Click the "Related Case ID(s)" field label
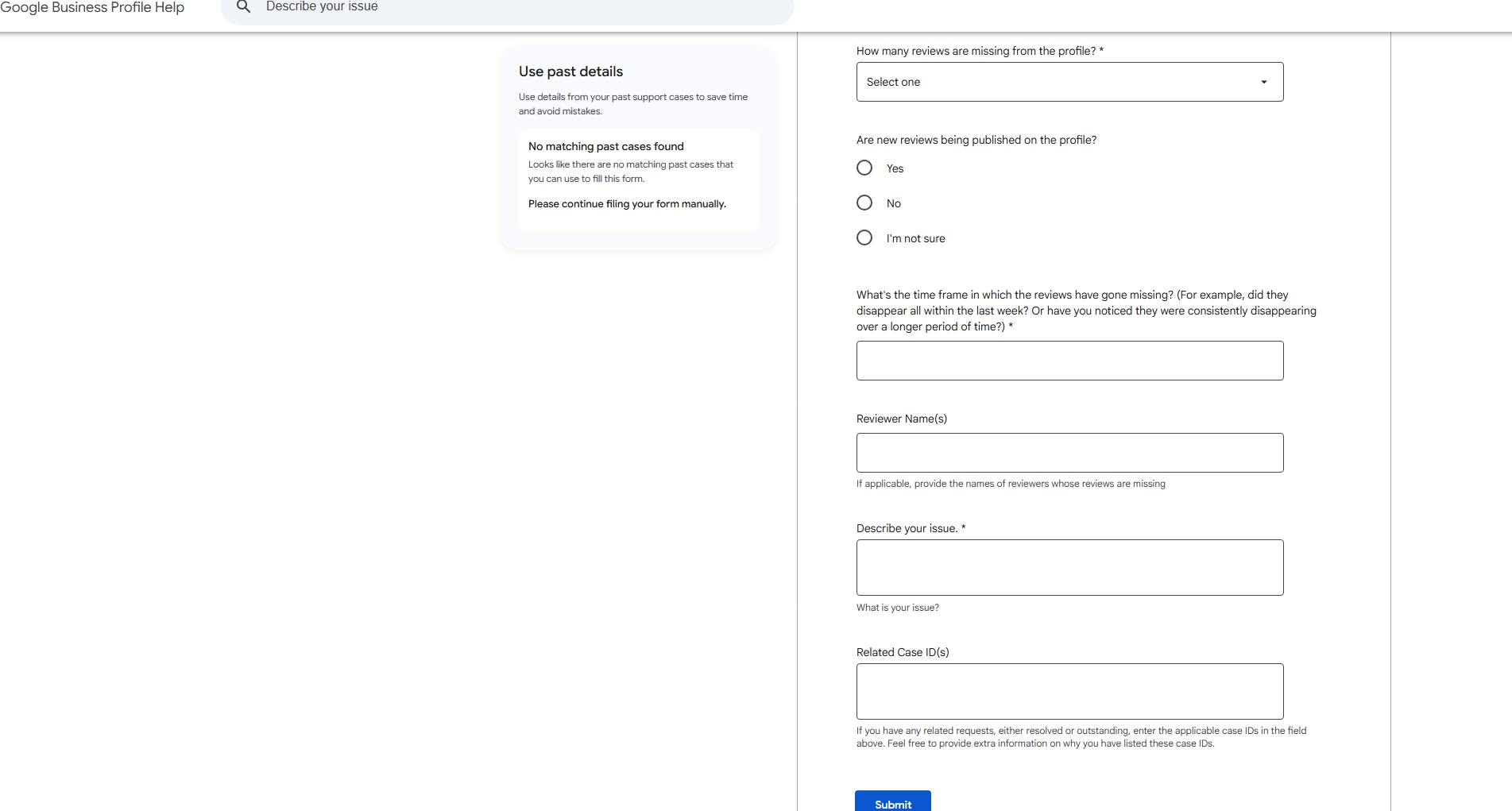 coord(903,652)
